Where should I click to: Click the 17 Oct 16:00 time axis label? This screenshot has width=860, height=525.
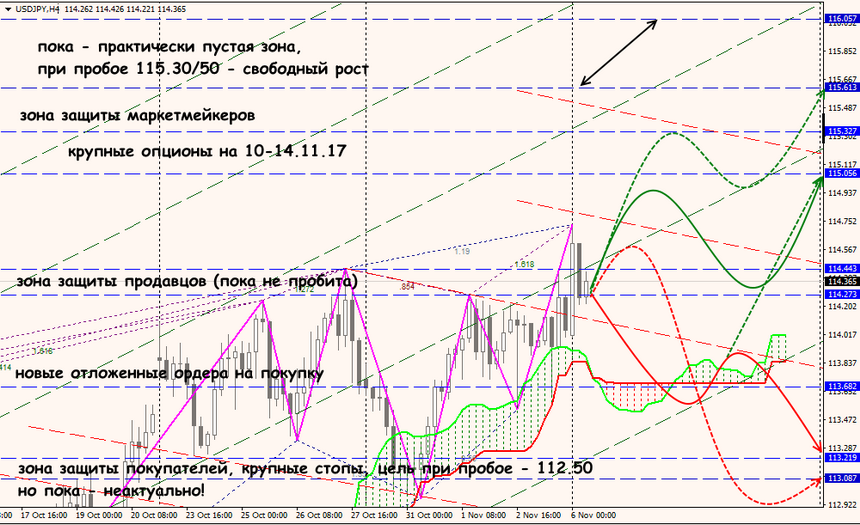point(44,516)
